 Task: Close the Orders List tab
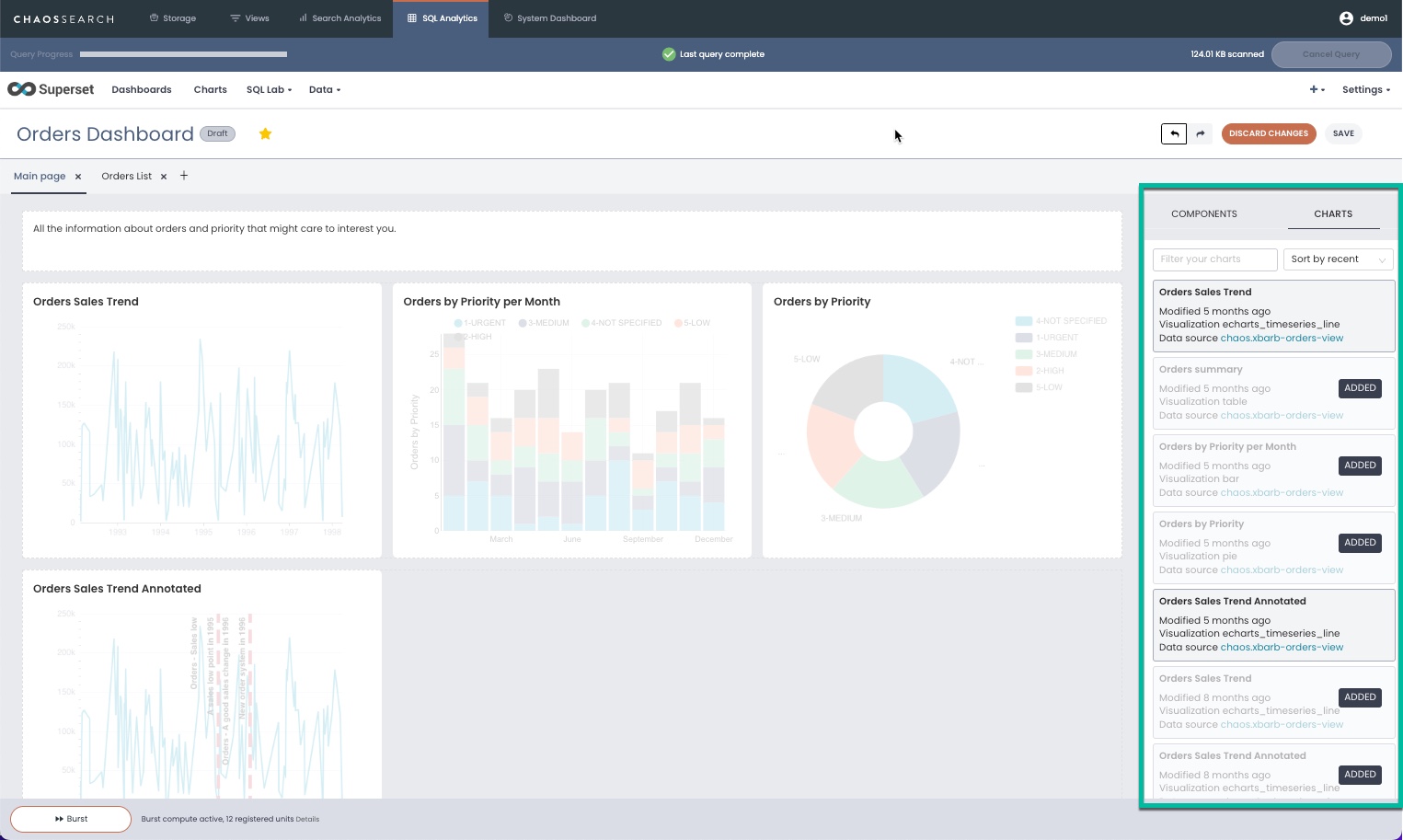click(x=164, y=177)
